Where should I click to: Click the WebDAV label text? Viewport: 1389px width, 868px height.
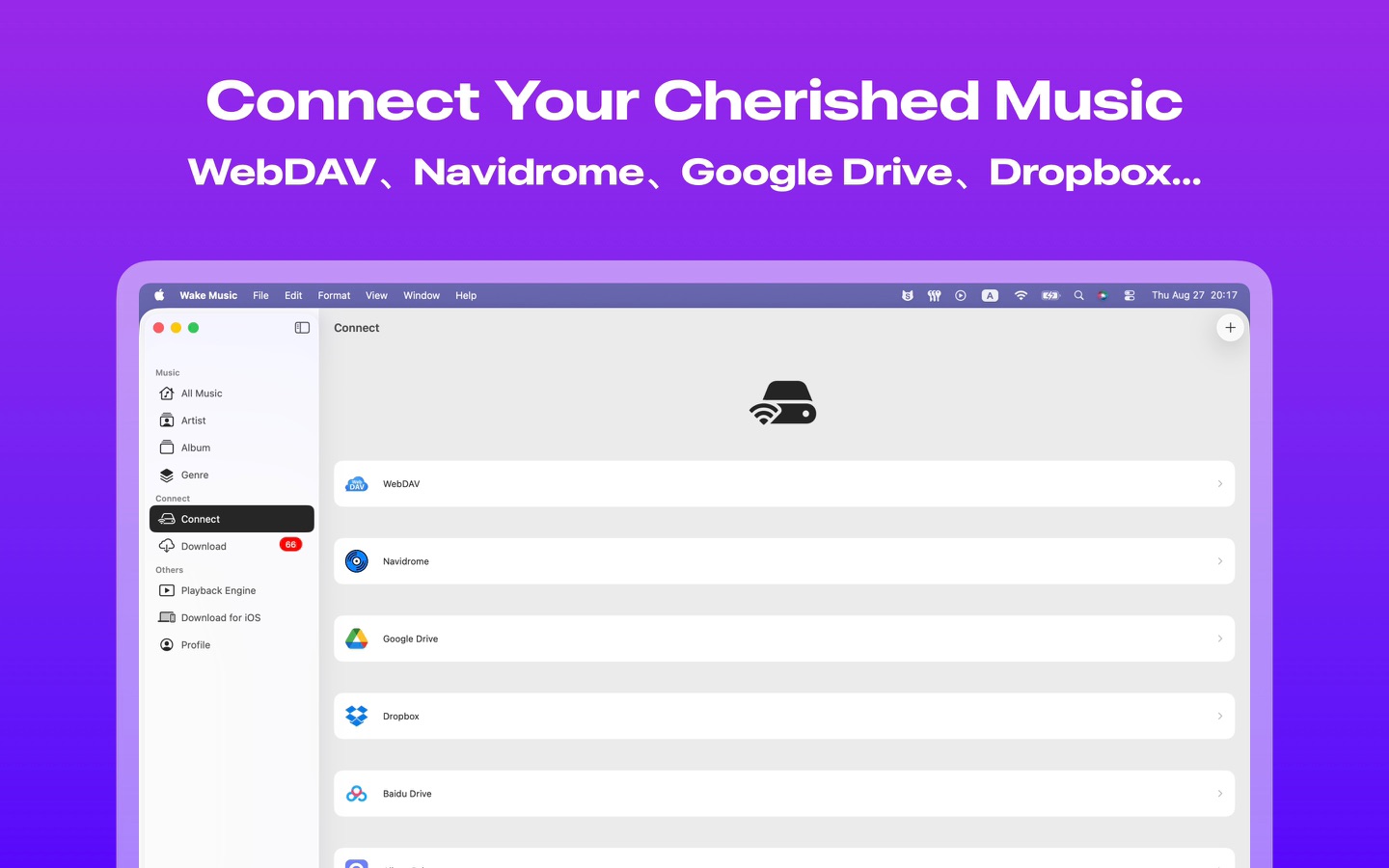click(x=401, y=484)
